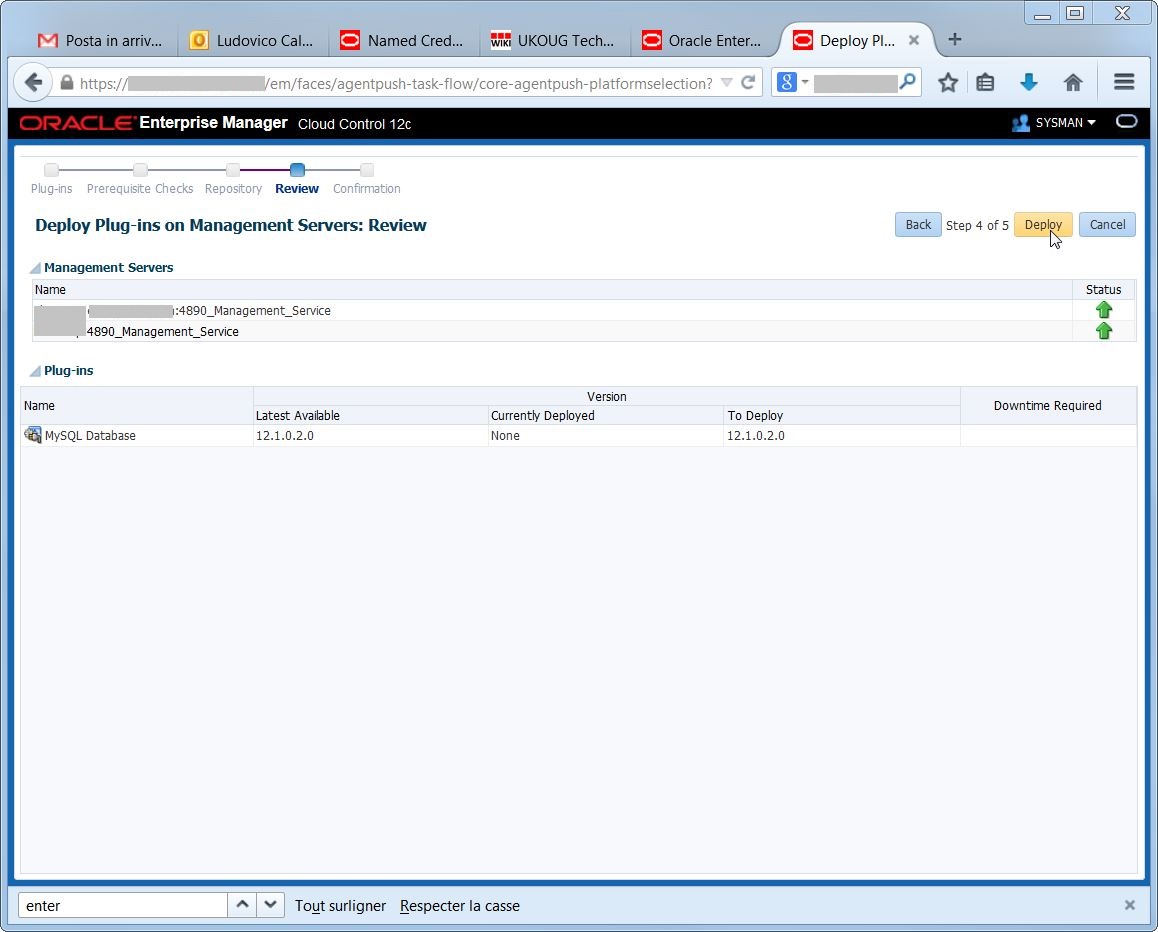
Task: Find previous match with up arrow
Action: 241,905
